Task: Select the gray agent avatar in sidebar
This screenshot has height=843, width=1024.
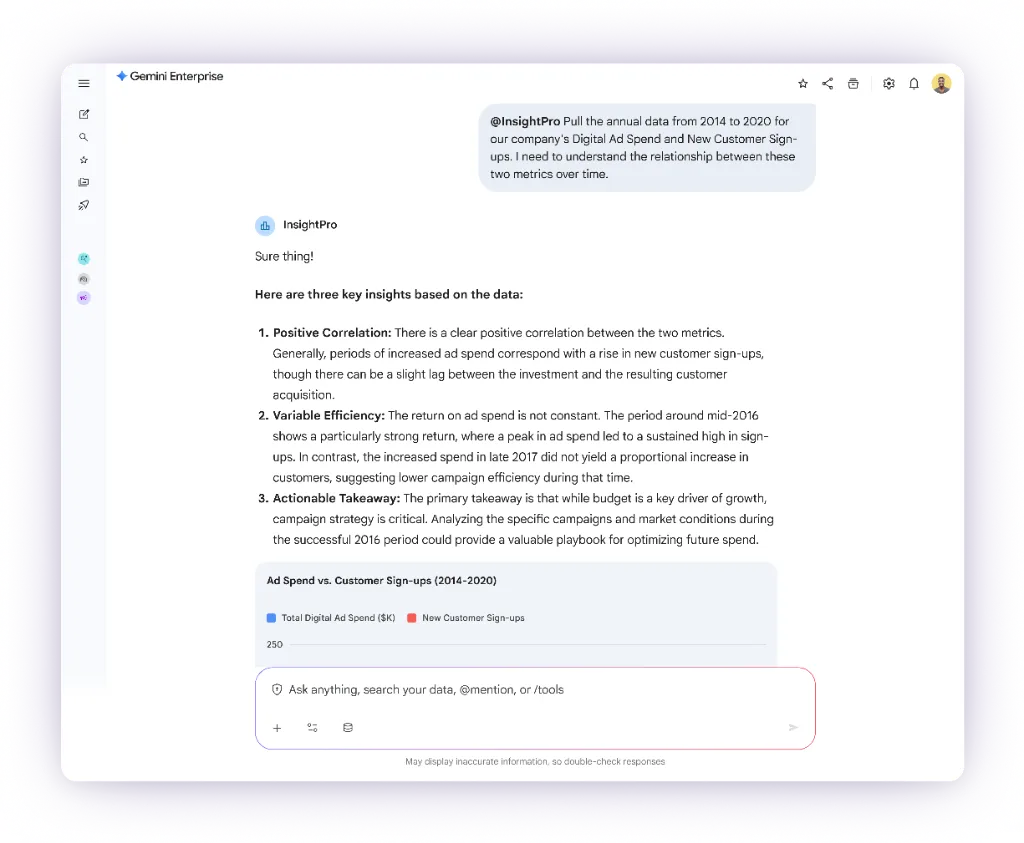Action: [84, 278]
